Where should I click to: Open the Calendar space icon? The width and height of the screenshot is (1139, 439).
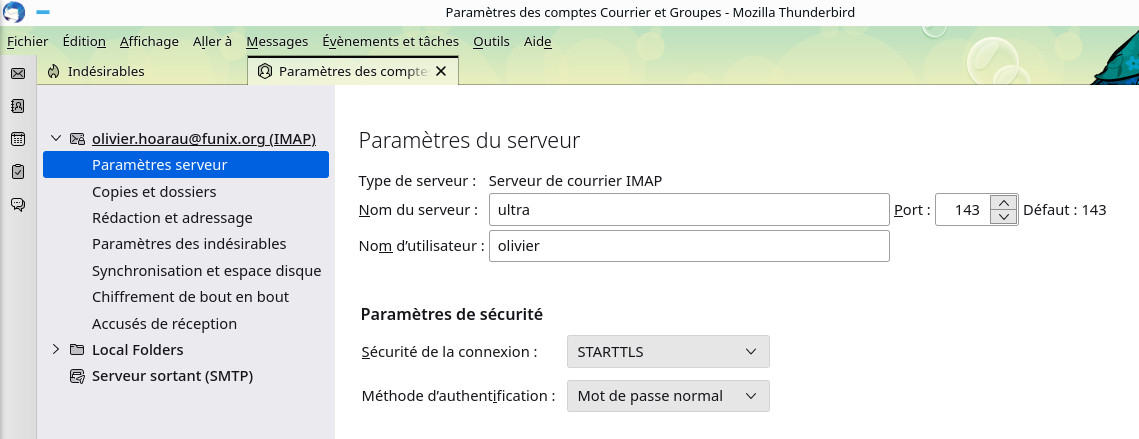pyautogui.click(x=17, y=139)
